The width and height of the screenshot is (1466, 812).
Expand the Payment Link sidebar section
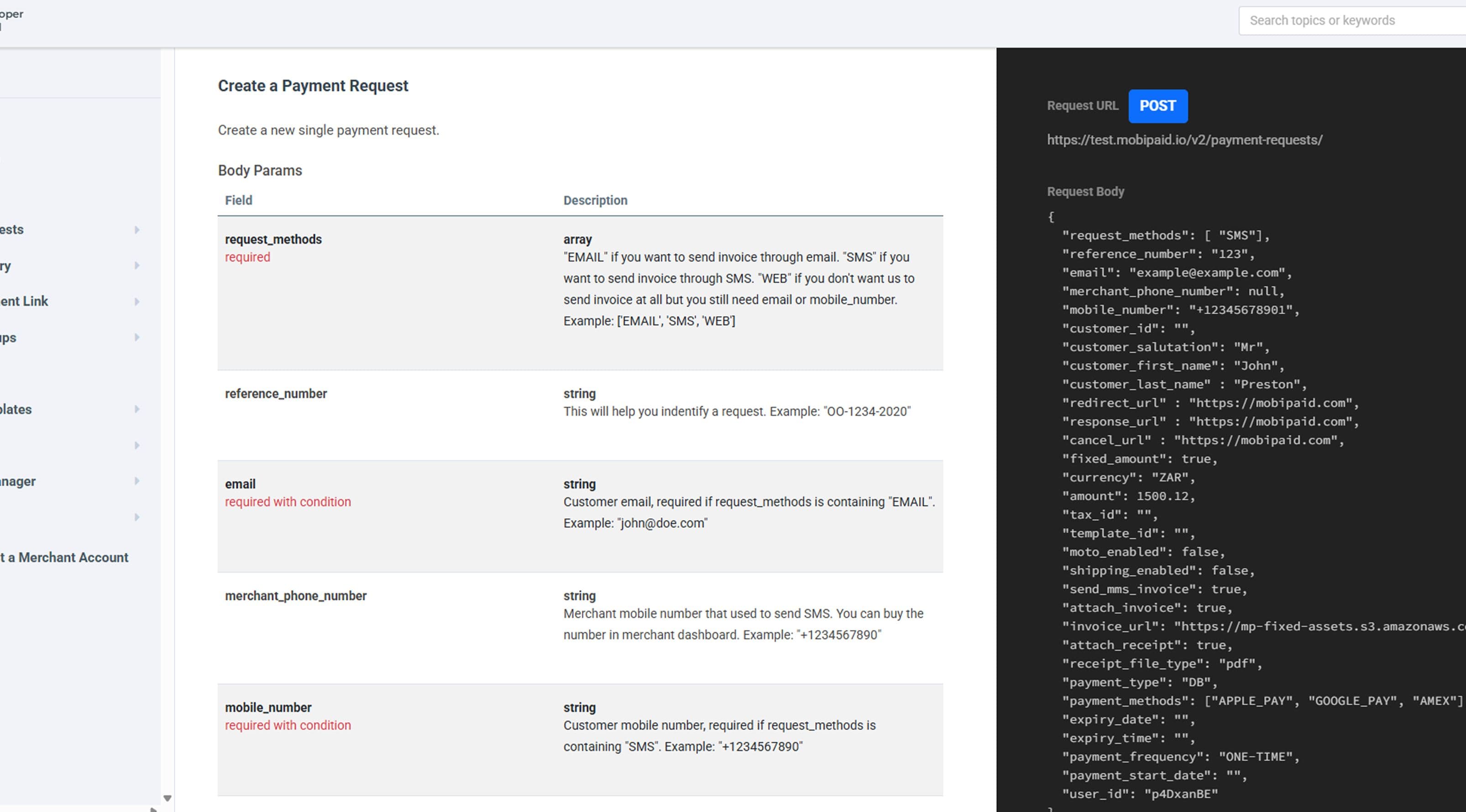point(136,301)
